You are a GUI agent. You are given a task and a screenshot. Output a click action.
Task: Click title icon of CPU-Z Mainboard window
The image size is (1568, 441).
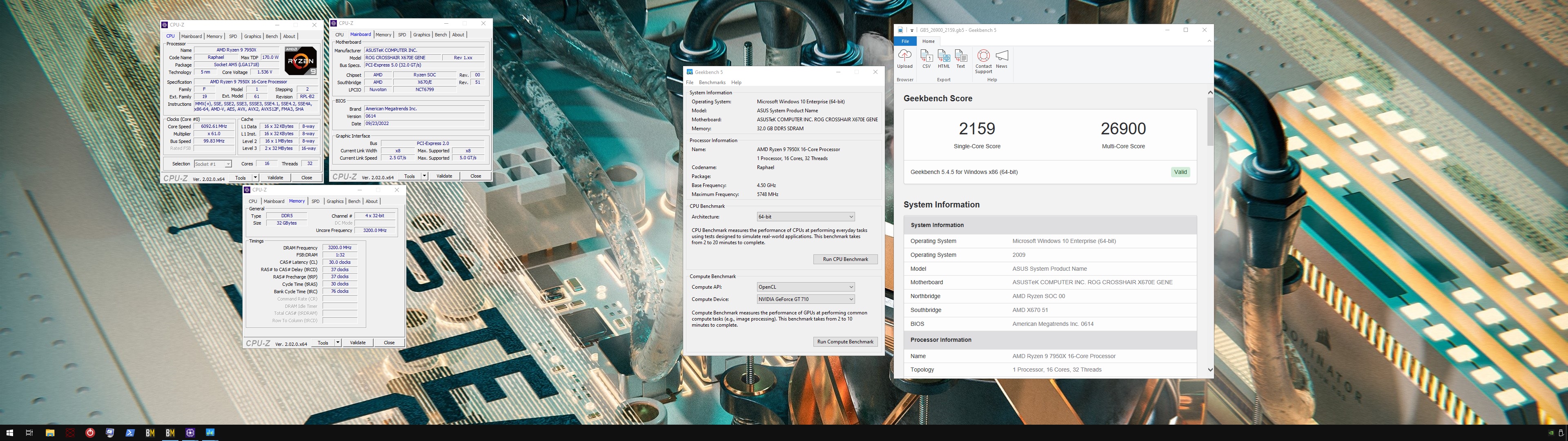point(334,23)
